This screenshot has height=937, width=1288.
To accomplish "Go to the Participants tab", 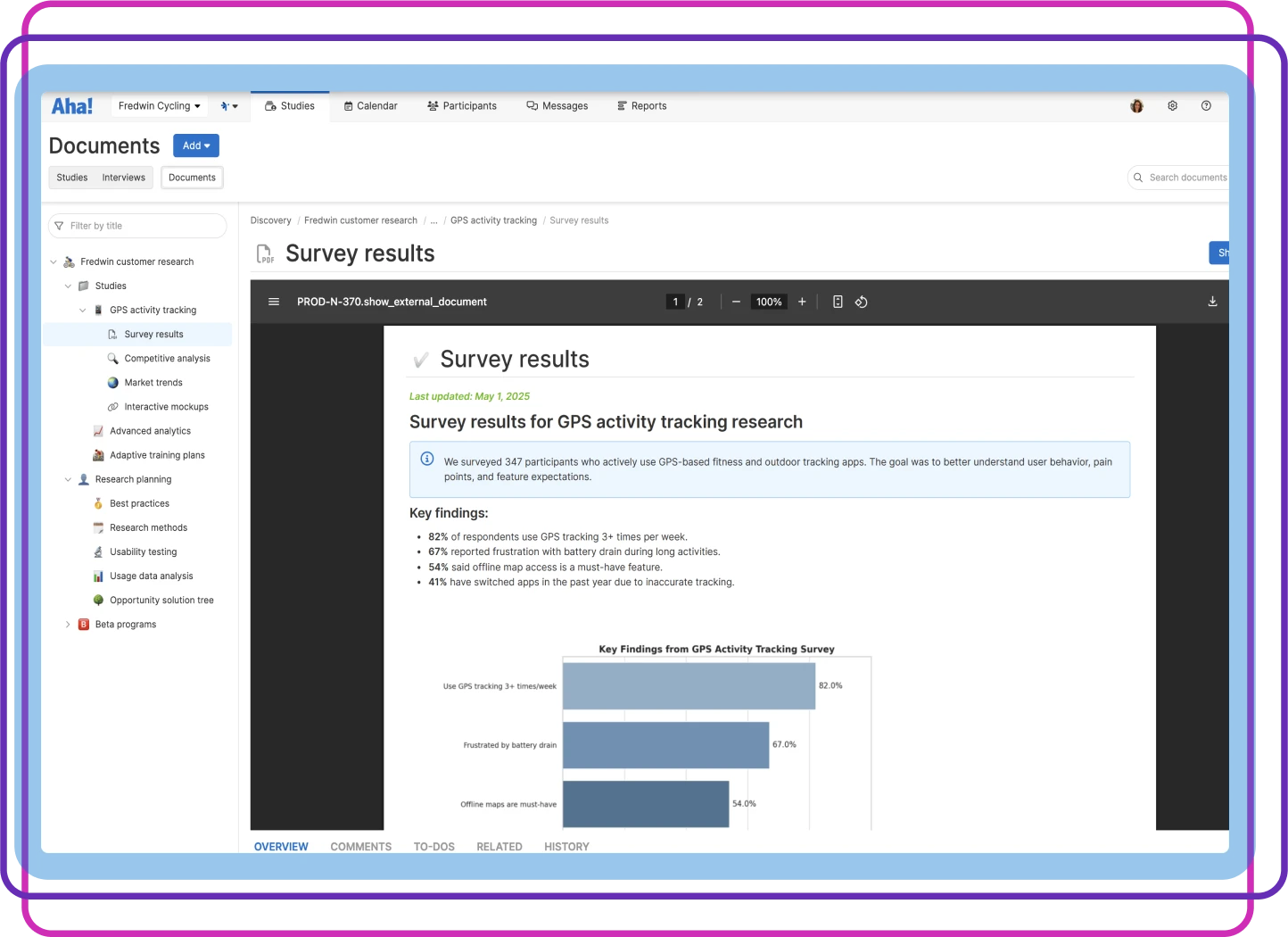I will coord(462,106).
